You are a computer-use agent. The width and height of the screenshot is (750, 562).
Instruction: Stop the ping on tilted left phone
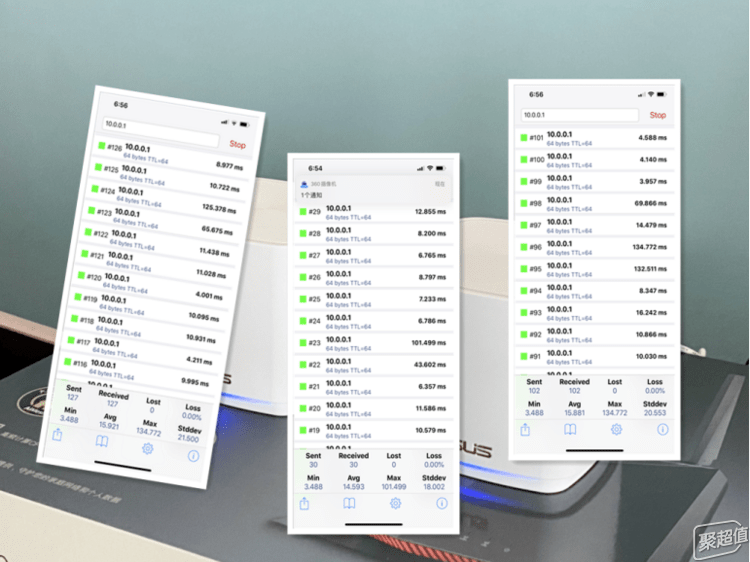[237, 144]
